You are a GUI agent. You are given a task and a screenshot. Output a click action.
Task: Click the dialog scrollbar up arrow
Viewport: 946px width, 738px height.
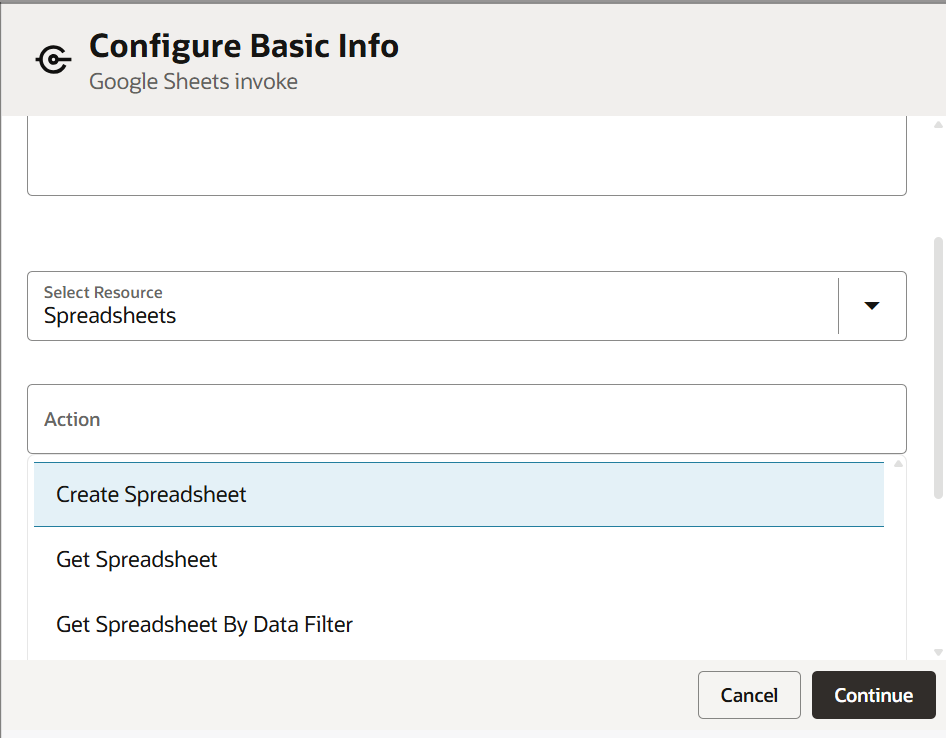[x=938, y=125]
